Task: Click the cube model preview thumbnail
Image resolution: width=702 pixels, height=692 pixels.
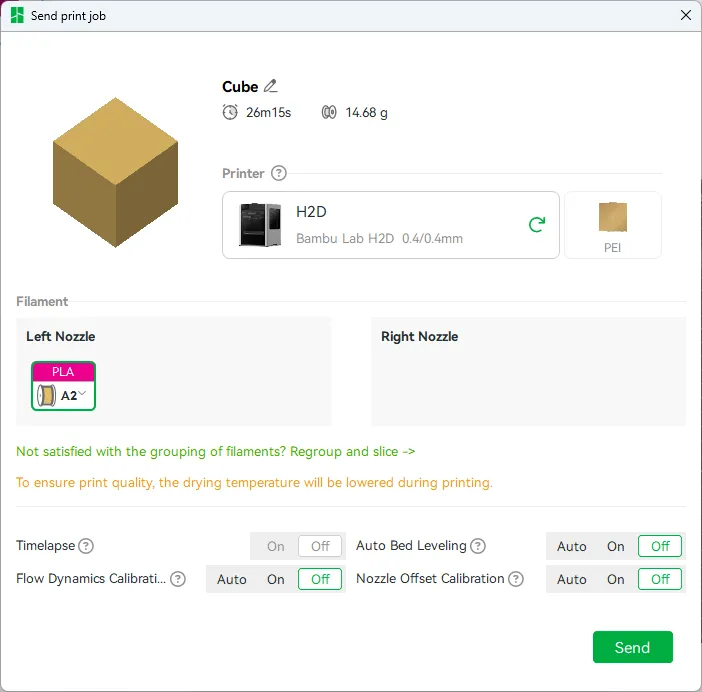Action: point(115,172)
